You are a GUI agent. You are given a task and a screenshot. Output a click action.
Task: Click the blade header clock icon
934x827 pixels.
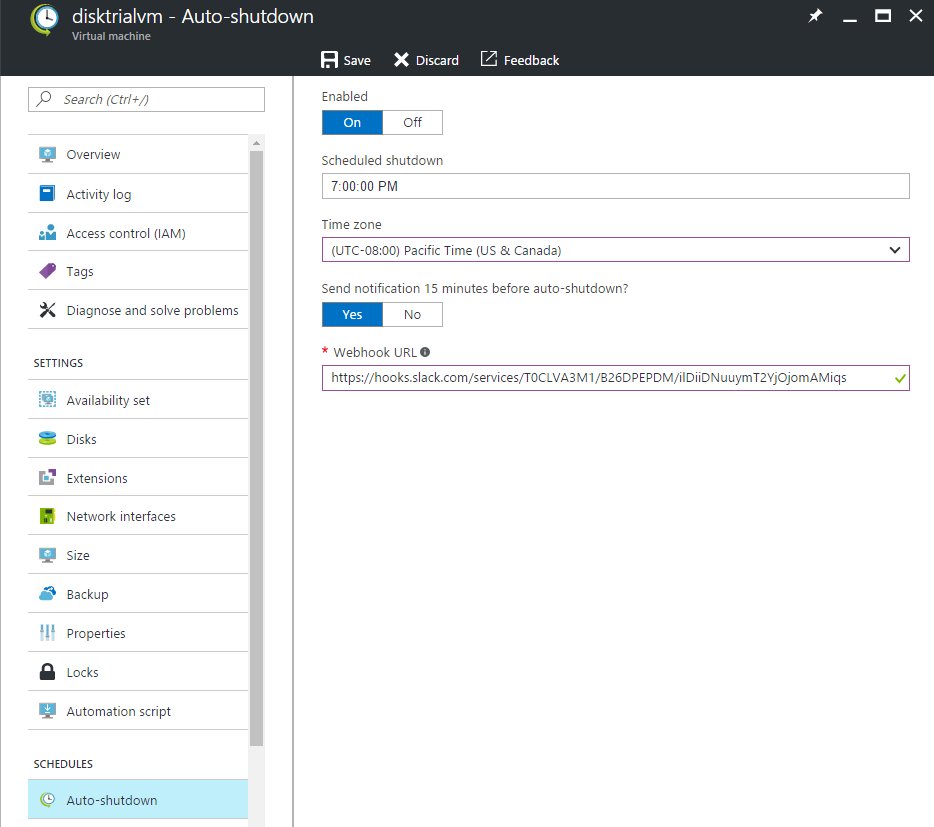click(x=45, y=20)
